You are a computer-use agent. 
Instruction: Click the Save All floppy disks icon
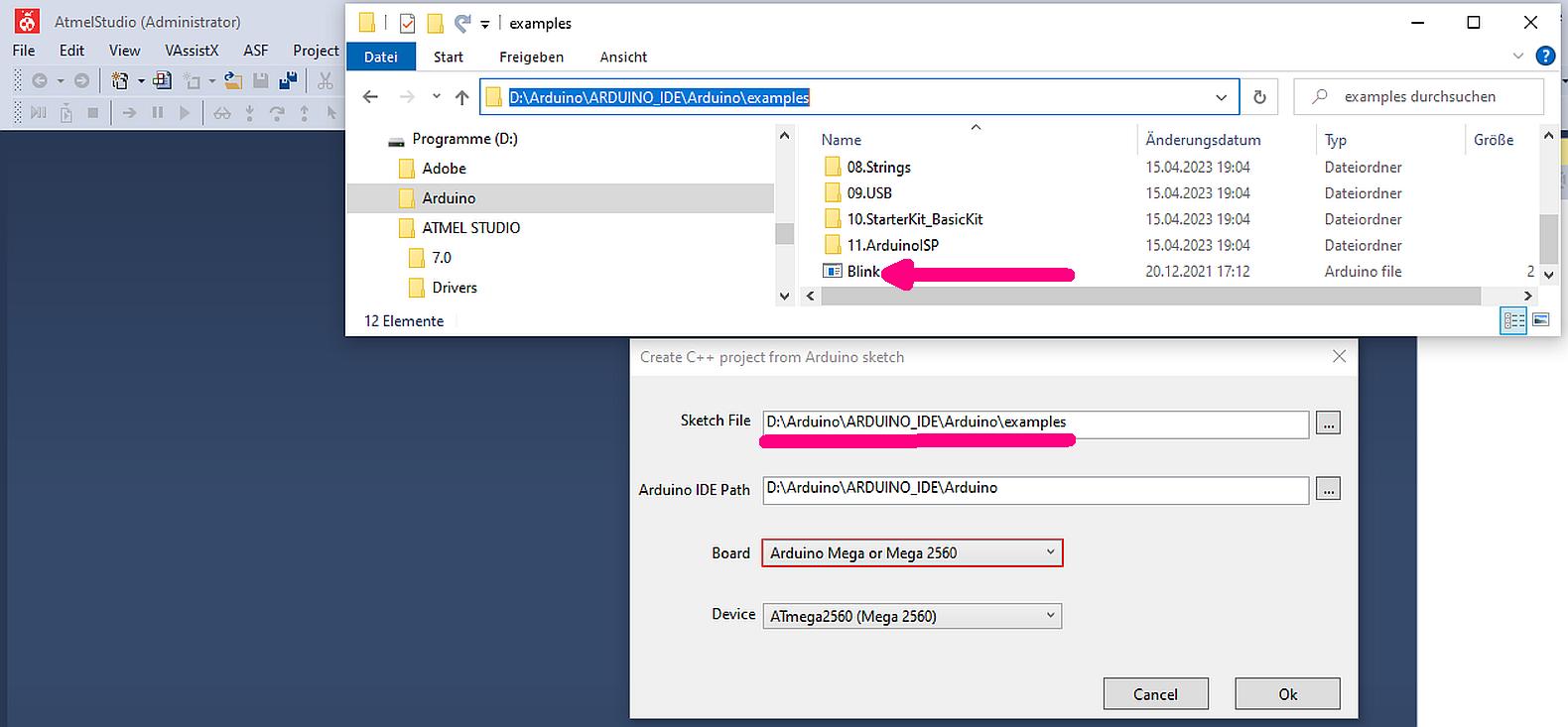289,81
